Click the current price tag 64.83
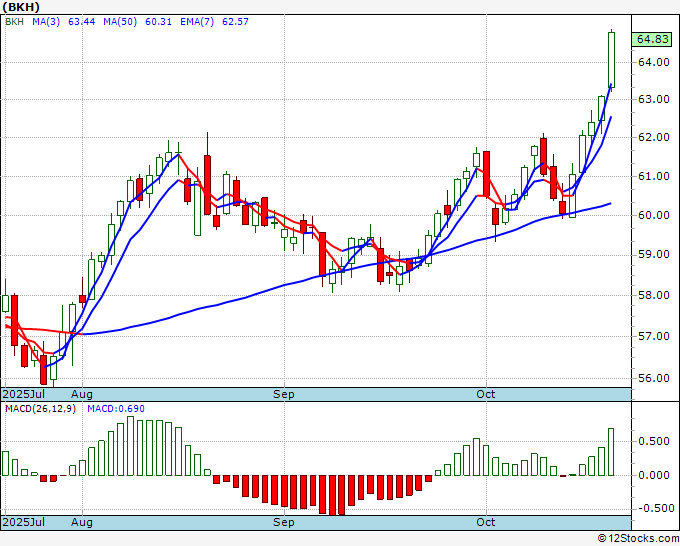680x546 pixels. 652,39
